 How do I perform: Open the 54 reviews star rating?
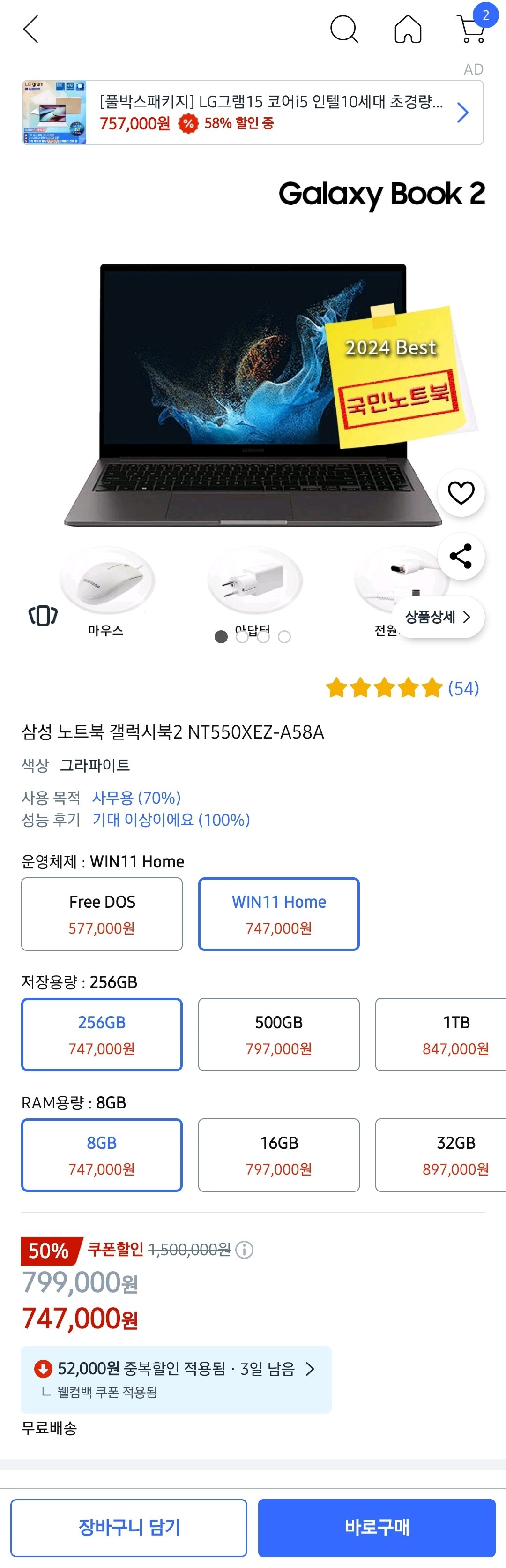pos(402,688)
